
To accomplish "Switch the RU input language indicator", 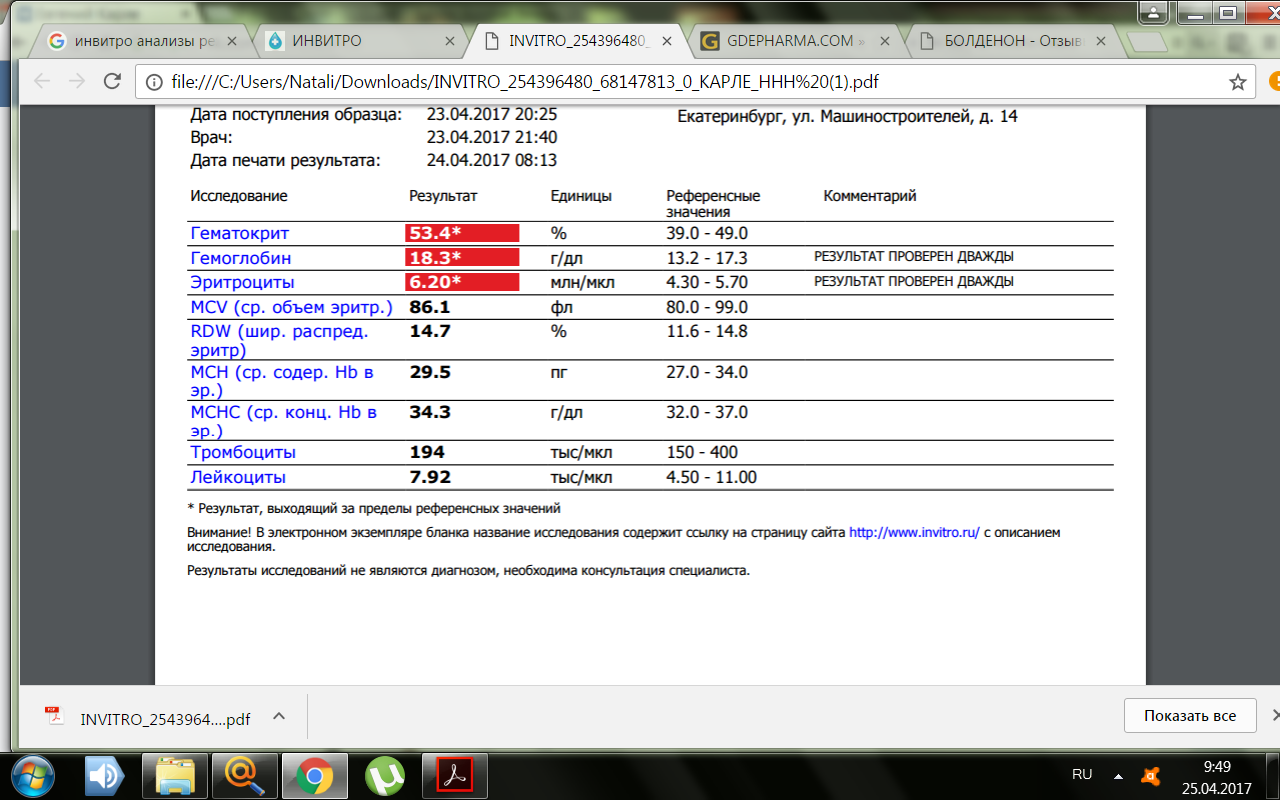I will 1081,774.
